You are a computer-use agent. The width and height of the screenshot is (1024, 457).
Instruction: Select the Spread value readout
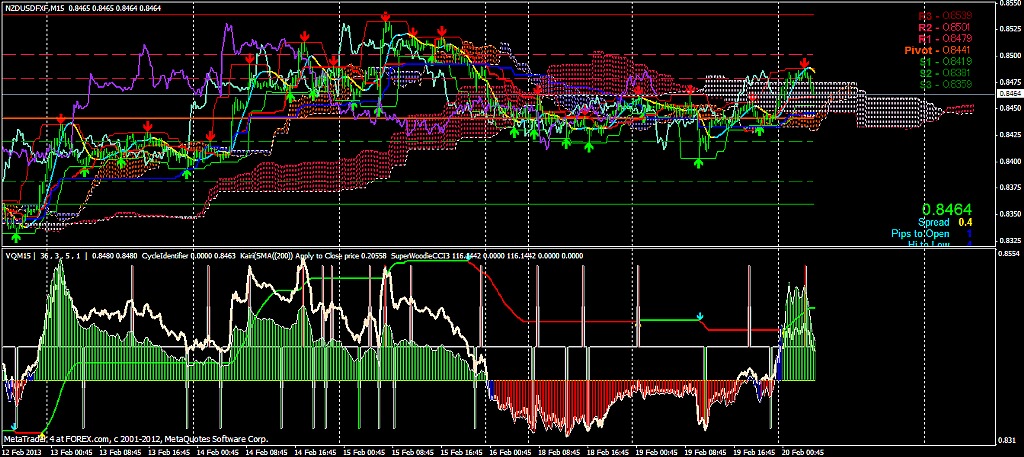pos(945,222)
